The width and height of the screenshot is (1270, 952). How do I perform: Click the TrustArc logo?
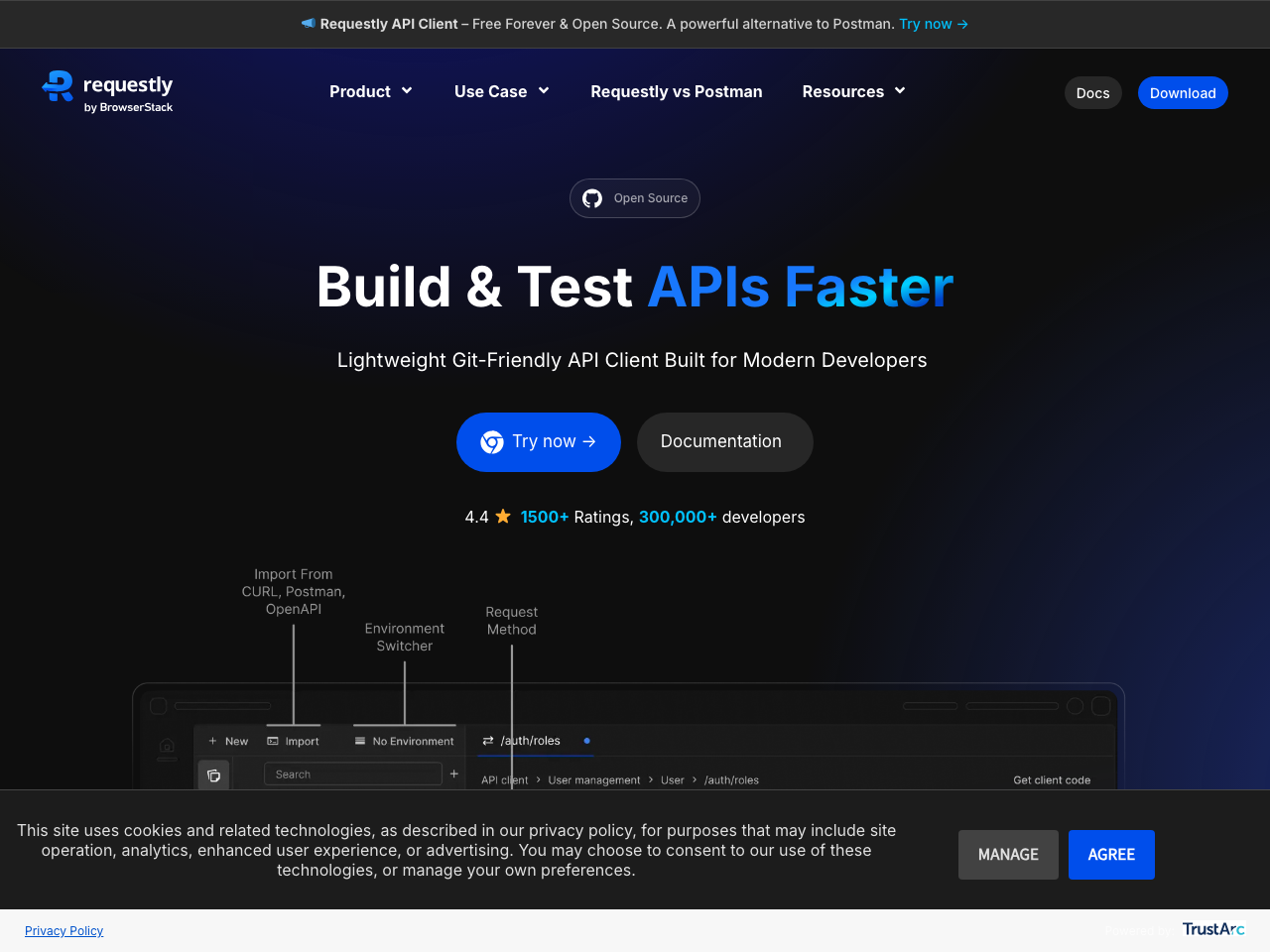pyautogui.click(x=1212, y=929)
